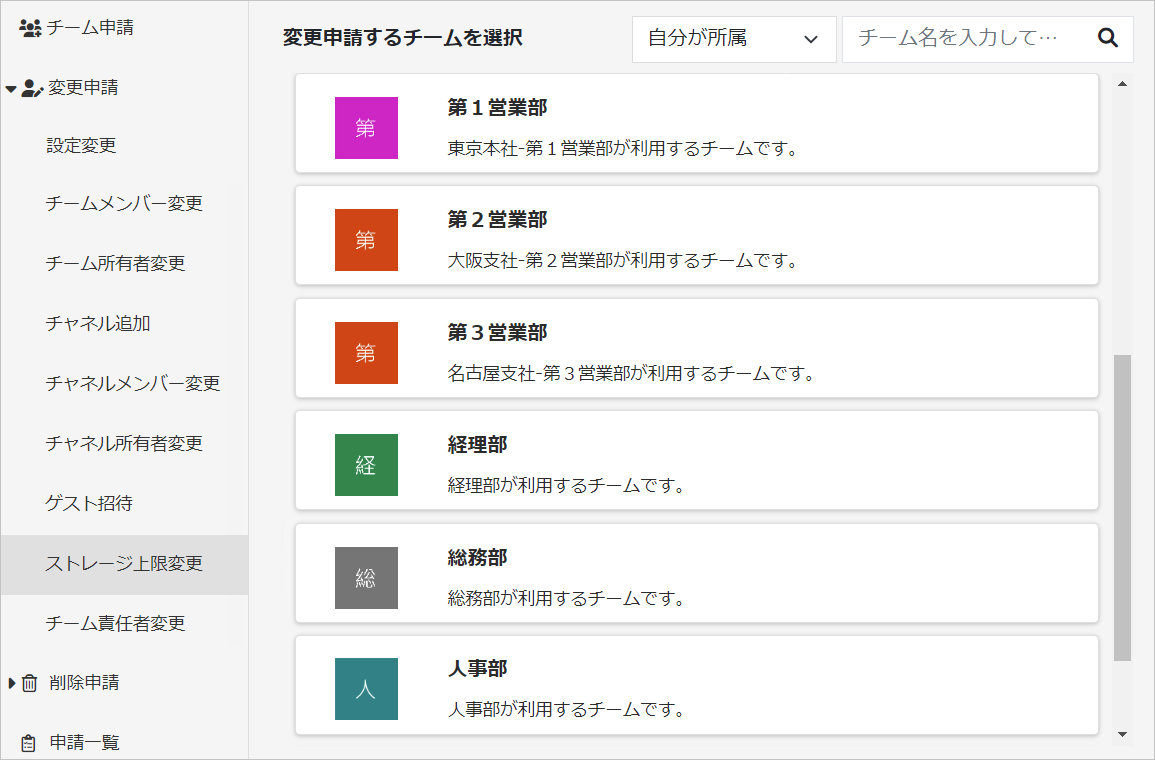This screenshot has height=760, width=1155.
Task: Click the scrollbar up arrow
Action: point(1122,84)
